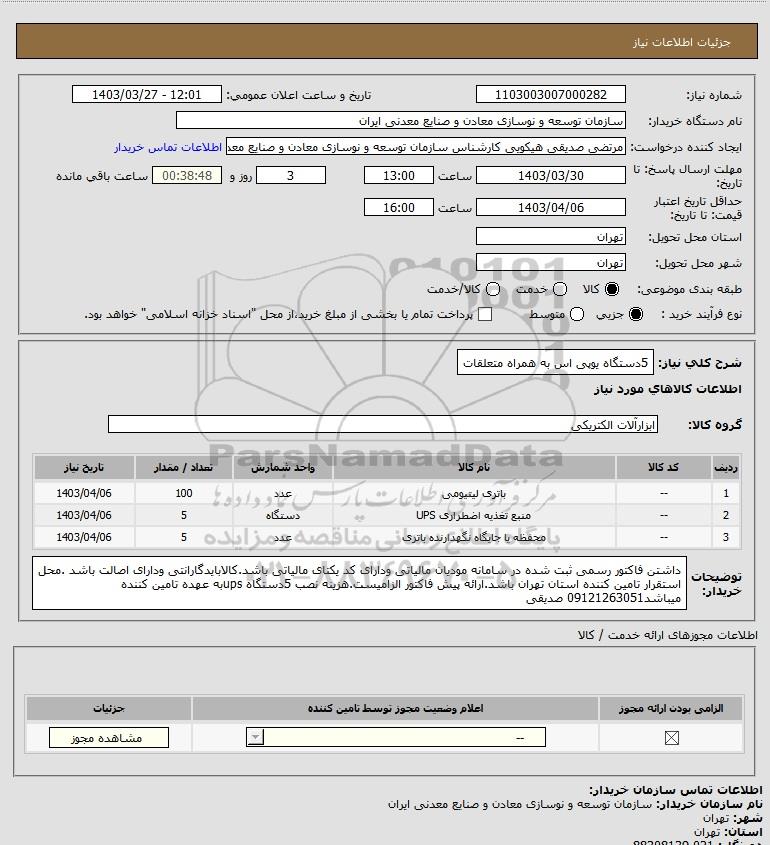Screen dimensions: 770x845
Task: Click the price validity date field in the form
Action: [x=551, y=207]
